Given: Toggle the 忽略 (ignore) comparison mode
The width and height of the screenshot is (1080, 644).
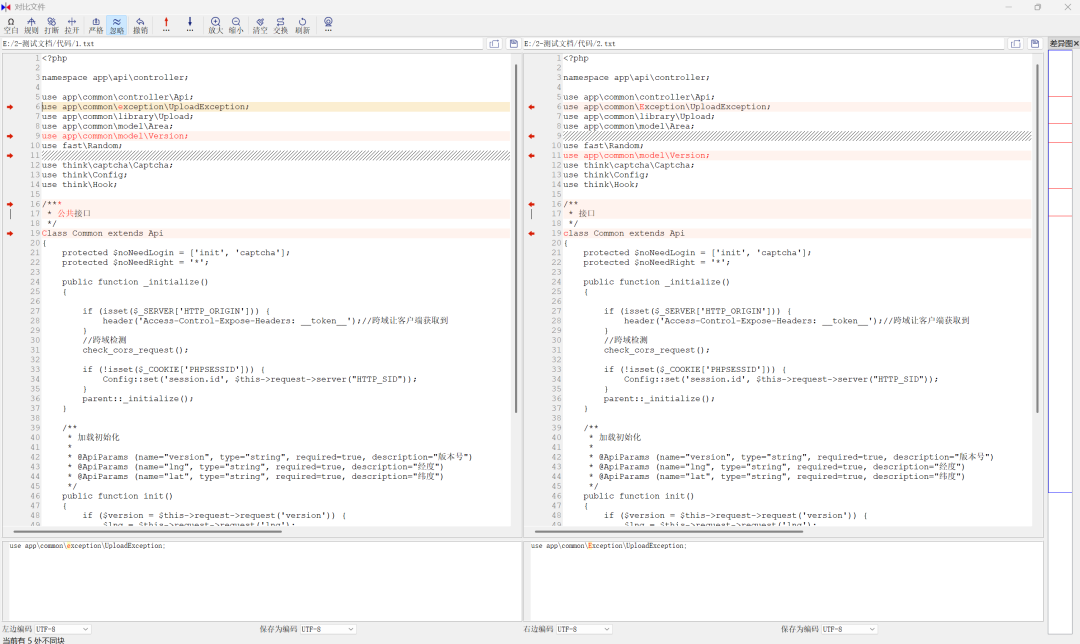Looking at the screenshot, I should point(117,24).
